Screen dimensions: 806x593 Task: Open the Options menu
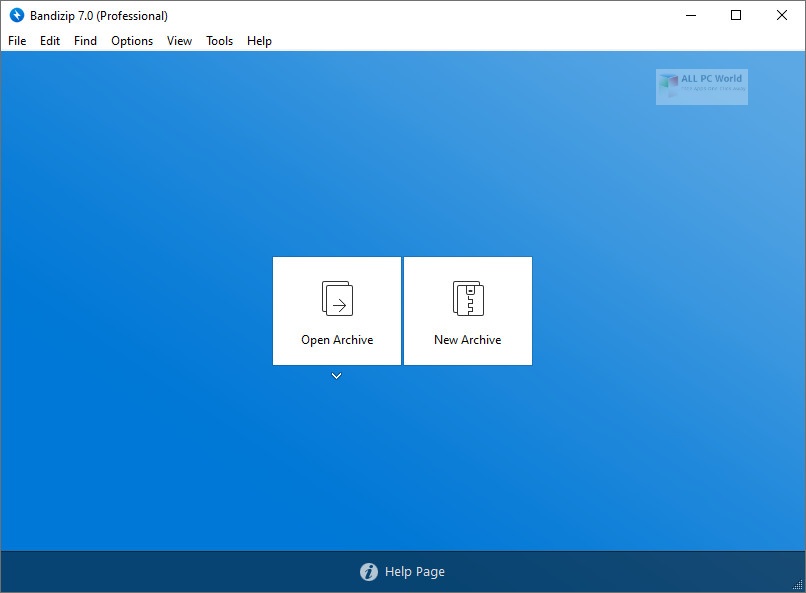tap(132, 41)
